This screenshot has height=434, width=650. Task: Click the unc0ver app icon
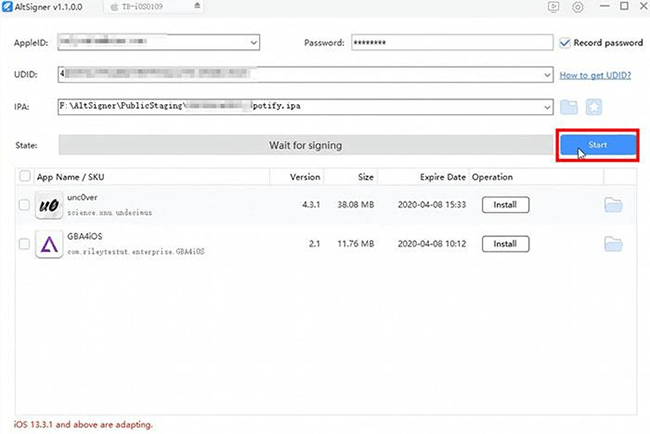(49, 205)
